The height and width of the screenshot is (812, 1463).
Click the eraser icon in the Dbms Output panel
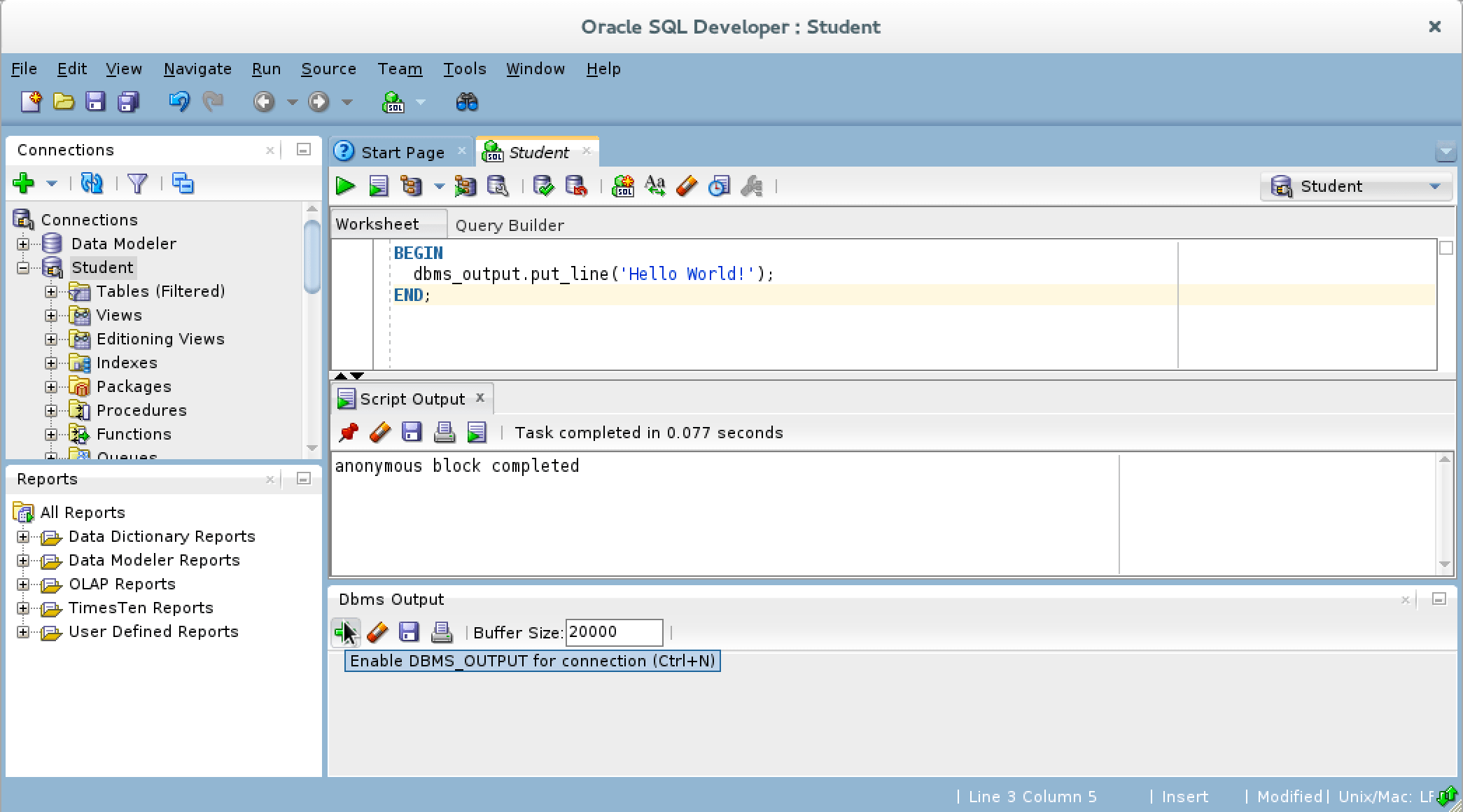(377, 632)
